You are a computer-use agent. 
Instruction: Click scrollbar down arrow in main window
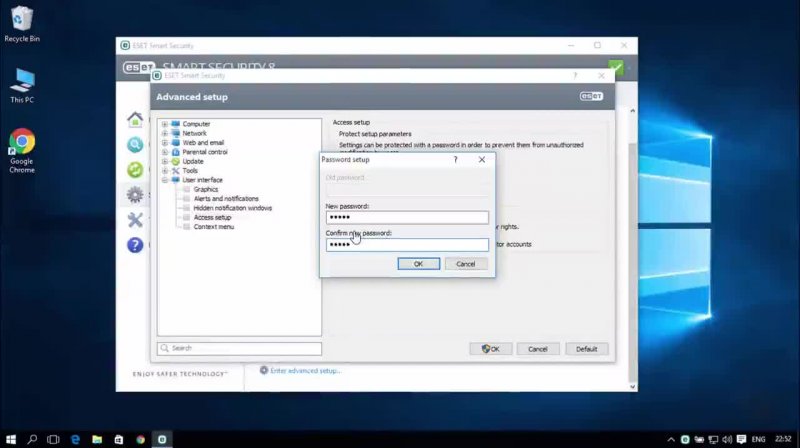tap(633, 387)
